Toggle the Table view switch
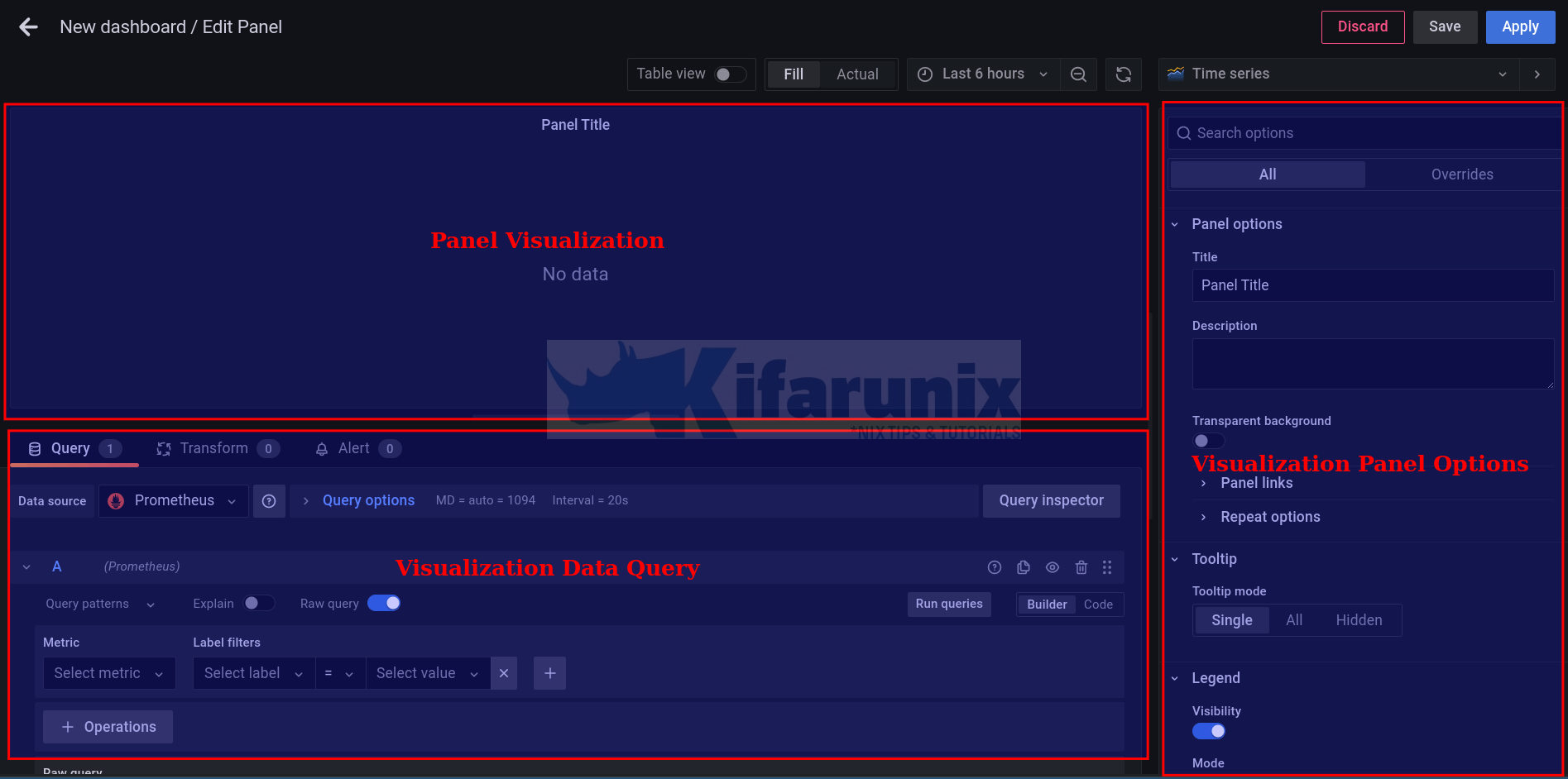 730,74
